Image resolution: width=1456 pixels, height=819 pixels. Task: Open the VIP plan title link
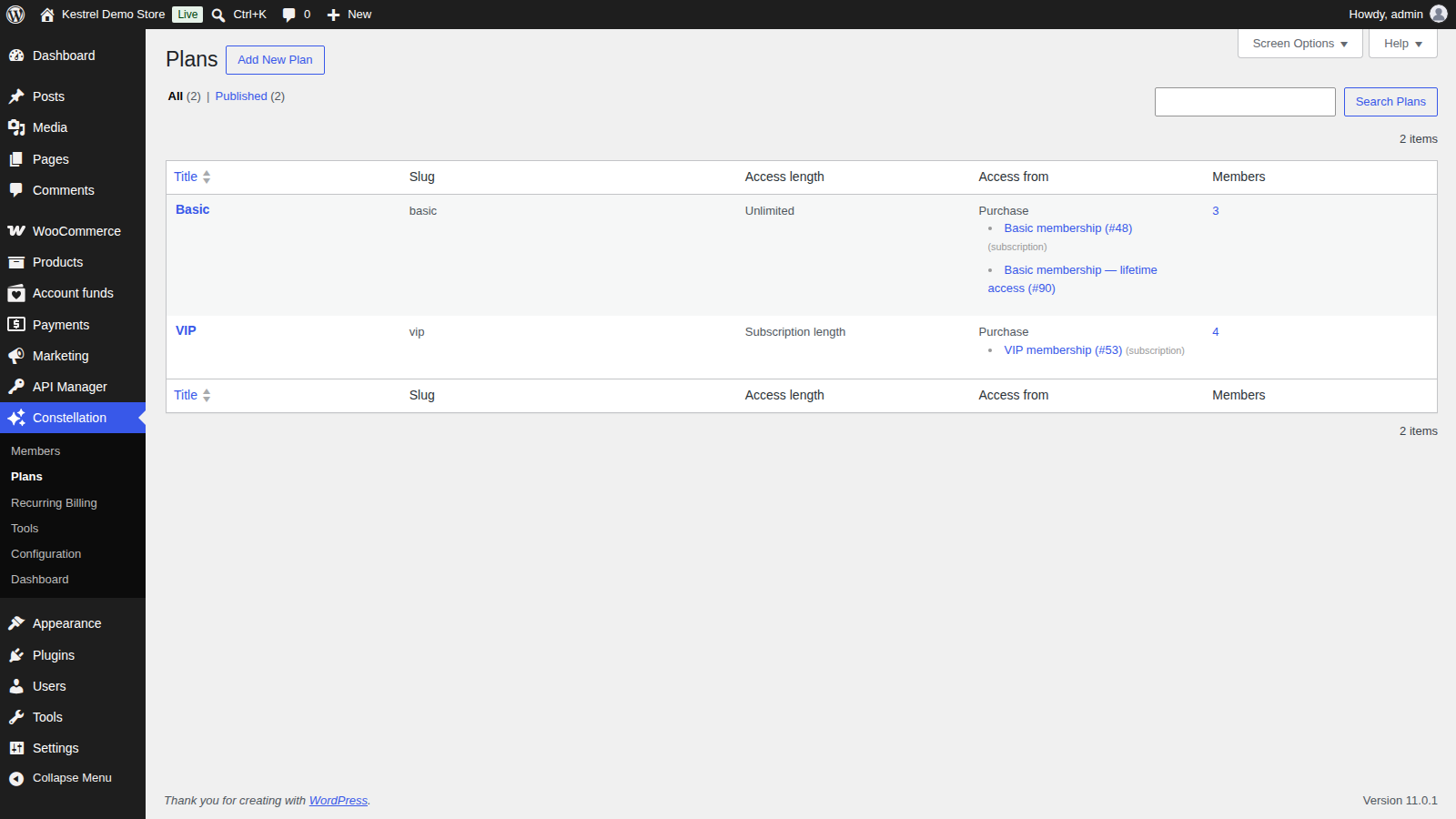tap(186, 330)
